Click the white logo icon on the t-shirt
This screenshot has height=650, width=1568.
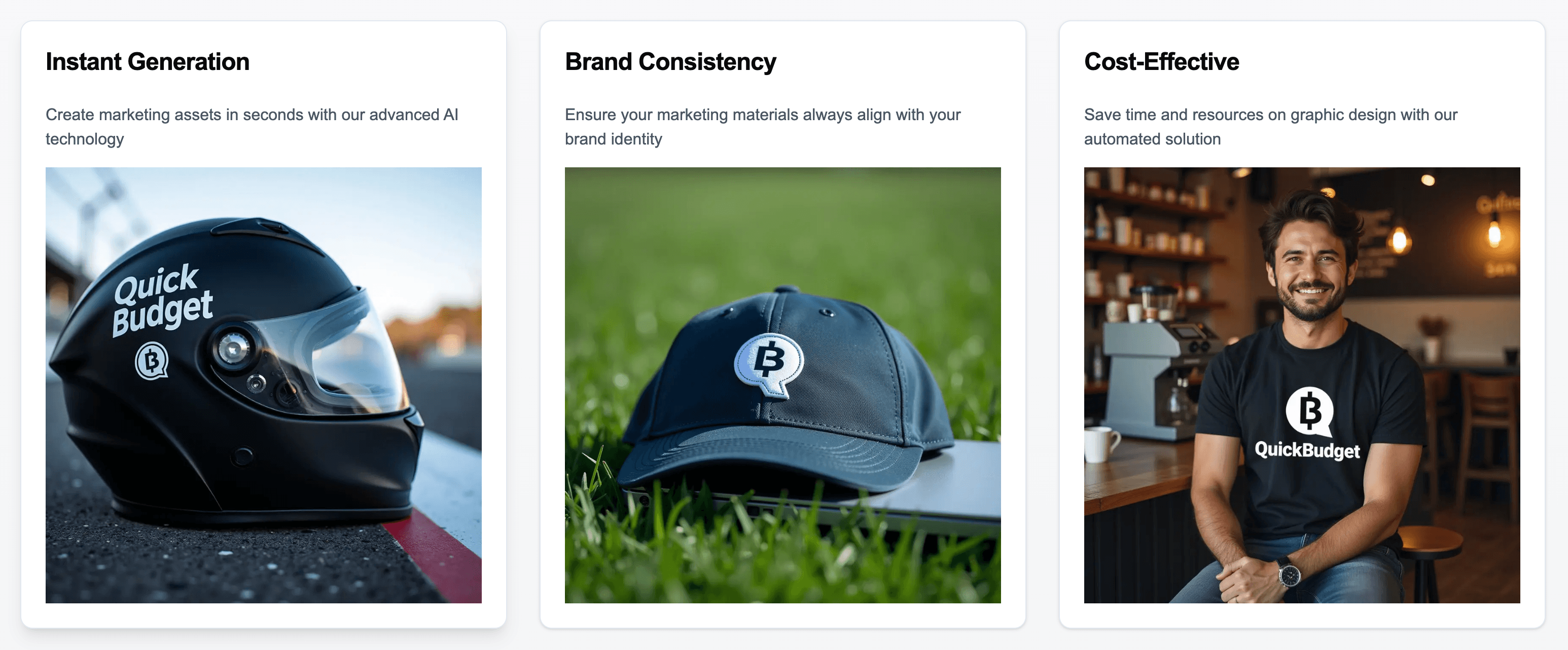pos(1309,411)
